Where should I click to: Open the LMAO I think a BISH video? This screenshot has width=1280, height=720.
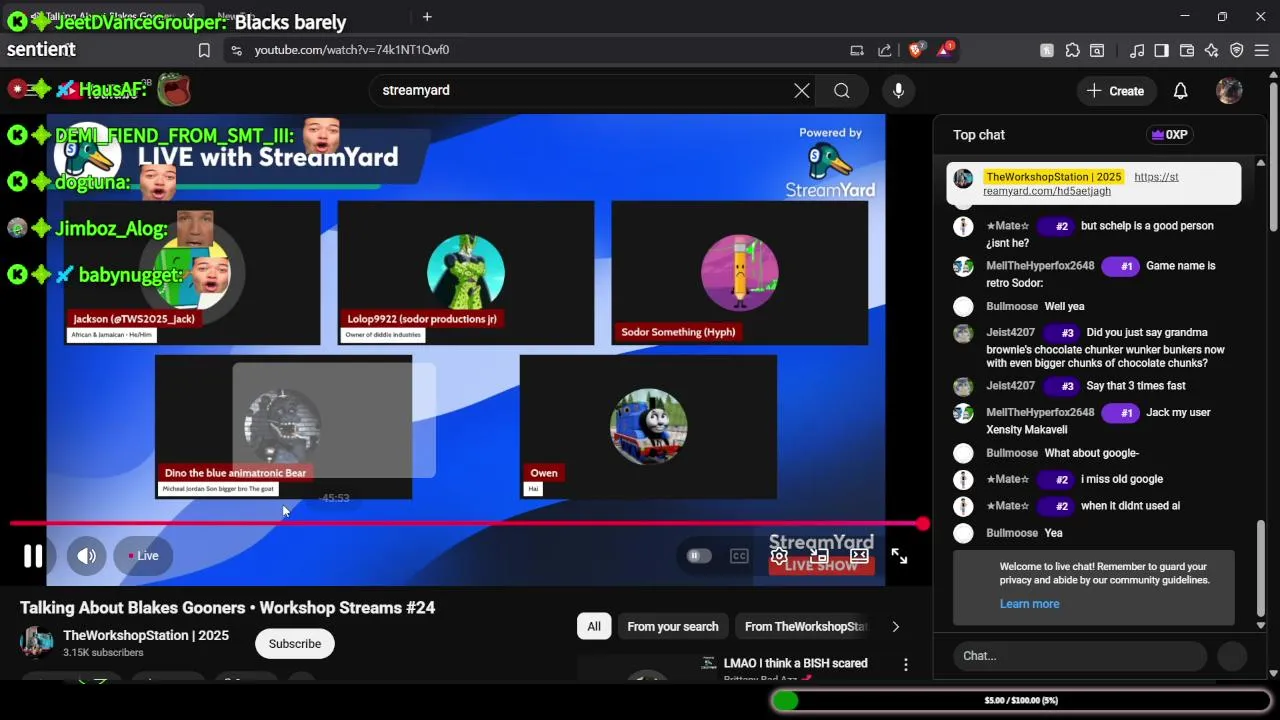coord(795,664)
